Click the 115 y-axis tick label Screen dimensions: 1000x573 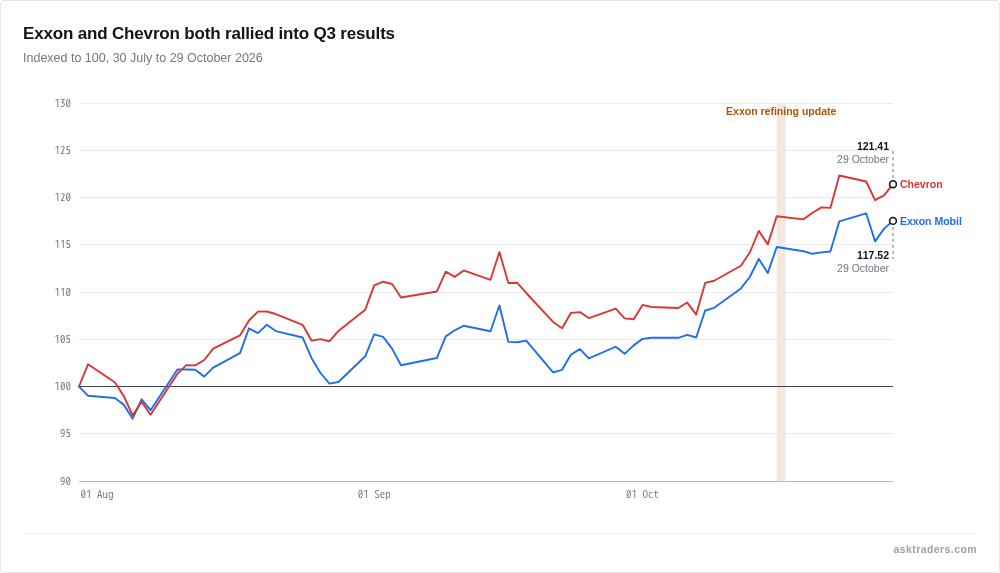point(62,244)
